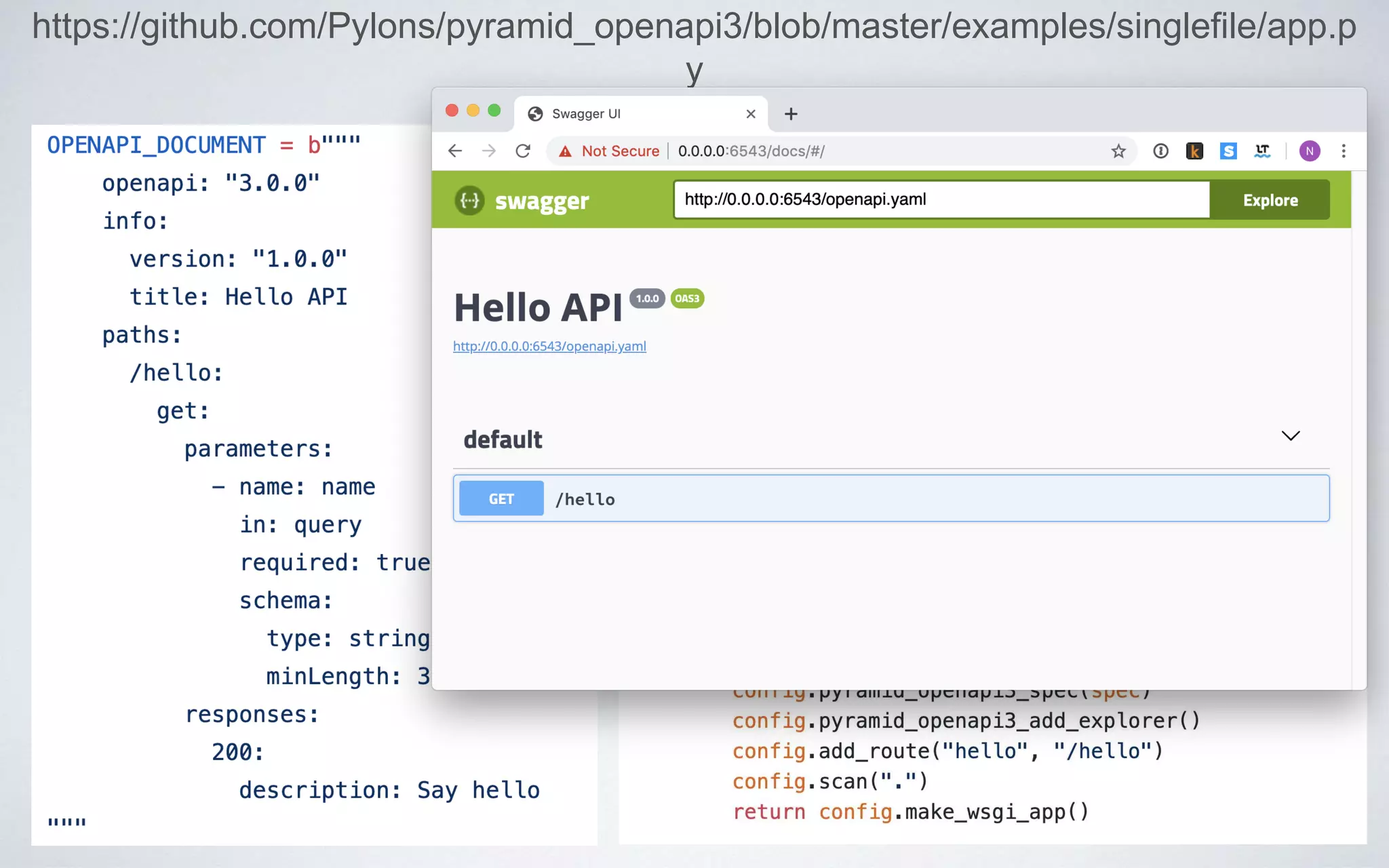Image resolution: width=1389 pixels, height=868 pixels.
Task: Click the /hello: code line
Action: point(176,373)
